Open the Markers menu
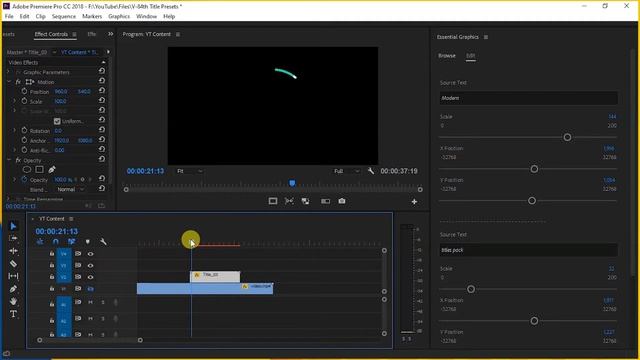The width and height of the screenshot is (640, 360). pos(92,16)
